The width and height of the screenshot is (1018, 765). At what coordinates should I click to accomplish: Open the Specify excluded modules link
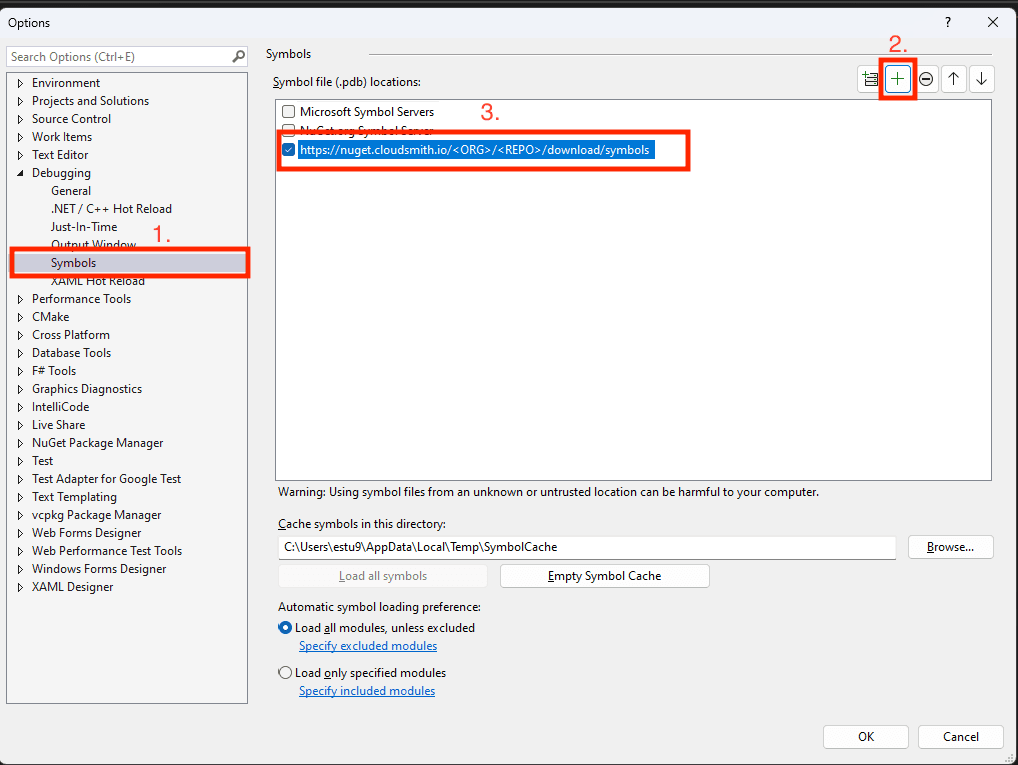pyautogui.click(x=368, y=645)
